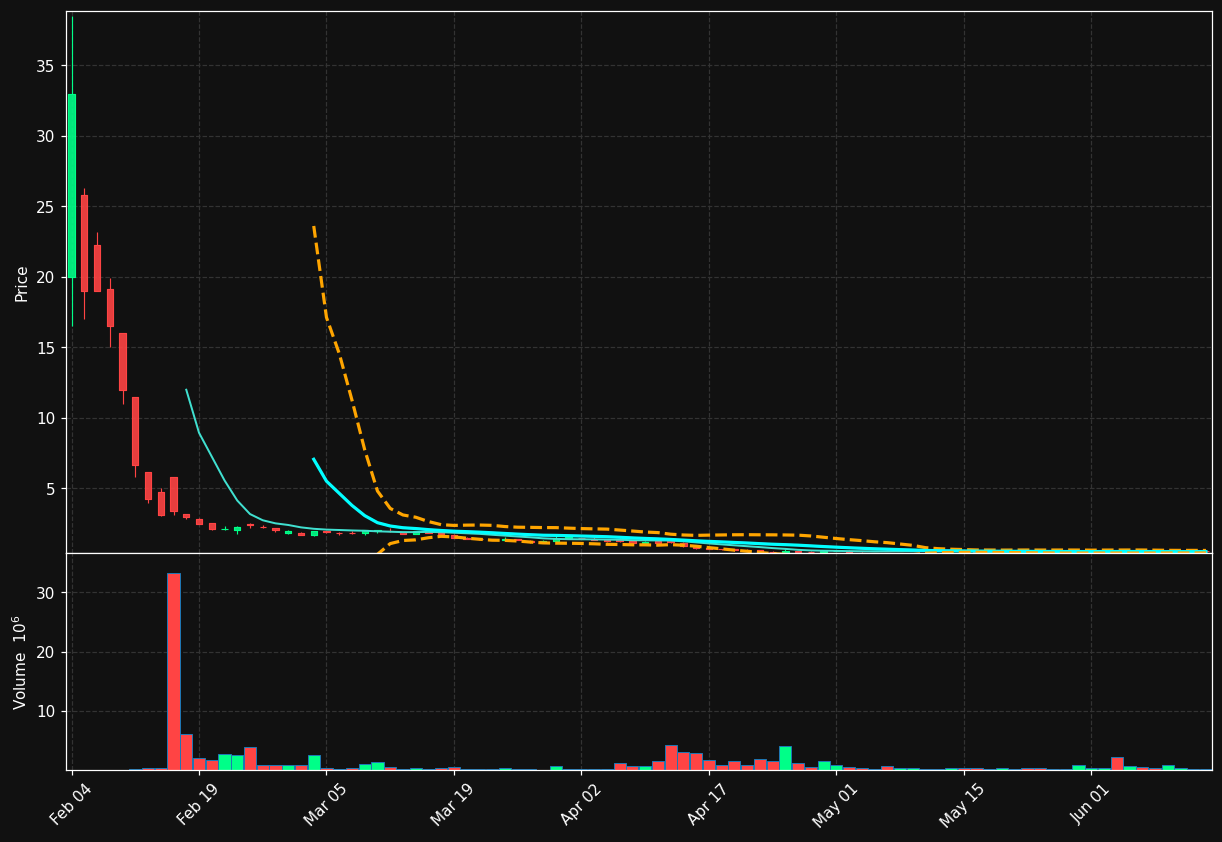1222x842 pixels.
Task: Click the 'May 15' date label
Action: (x=962, y=804)
